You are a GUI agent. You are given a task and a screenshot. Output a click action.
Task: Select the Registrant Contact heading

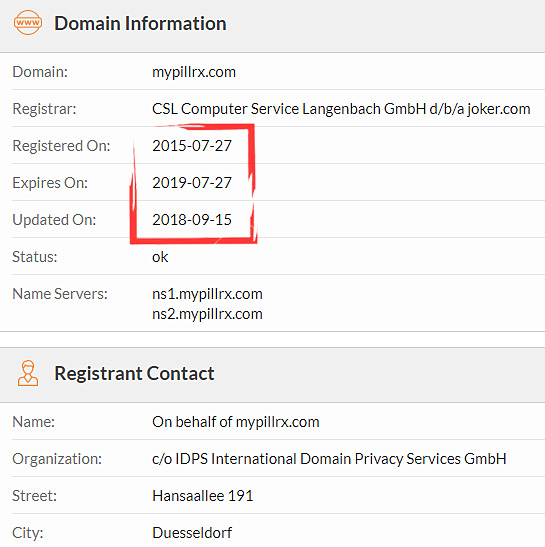(x=134, y=374)
